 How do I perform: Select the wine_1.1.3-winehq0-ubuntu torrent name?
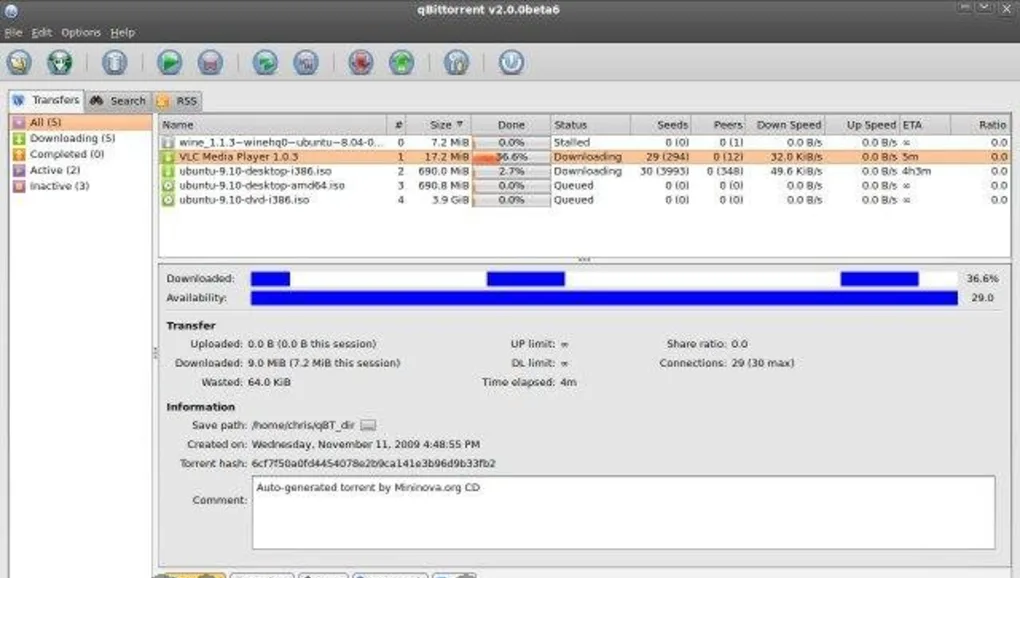281,143
